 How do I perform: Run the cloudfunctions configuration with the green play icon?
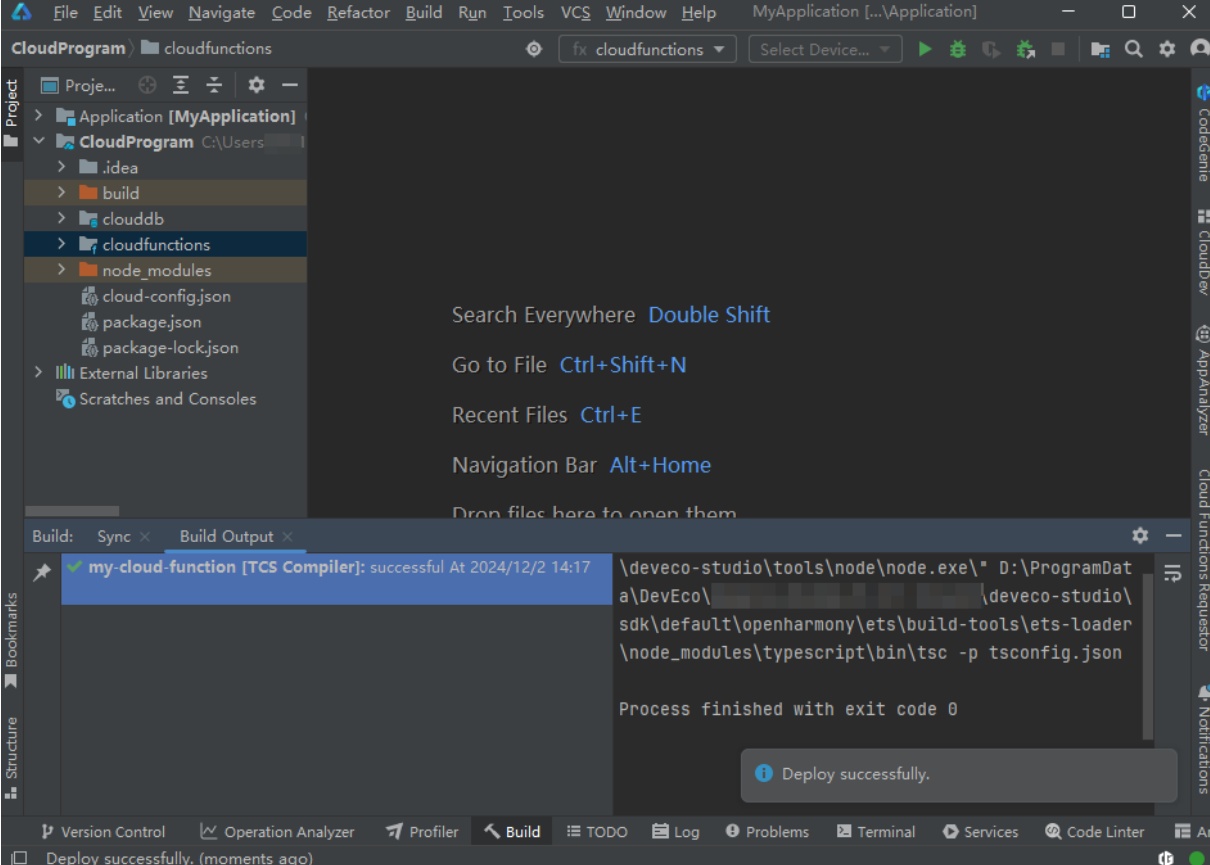[925, 49]
